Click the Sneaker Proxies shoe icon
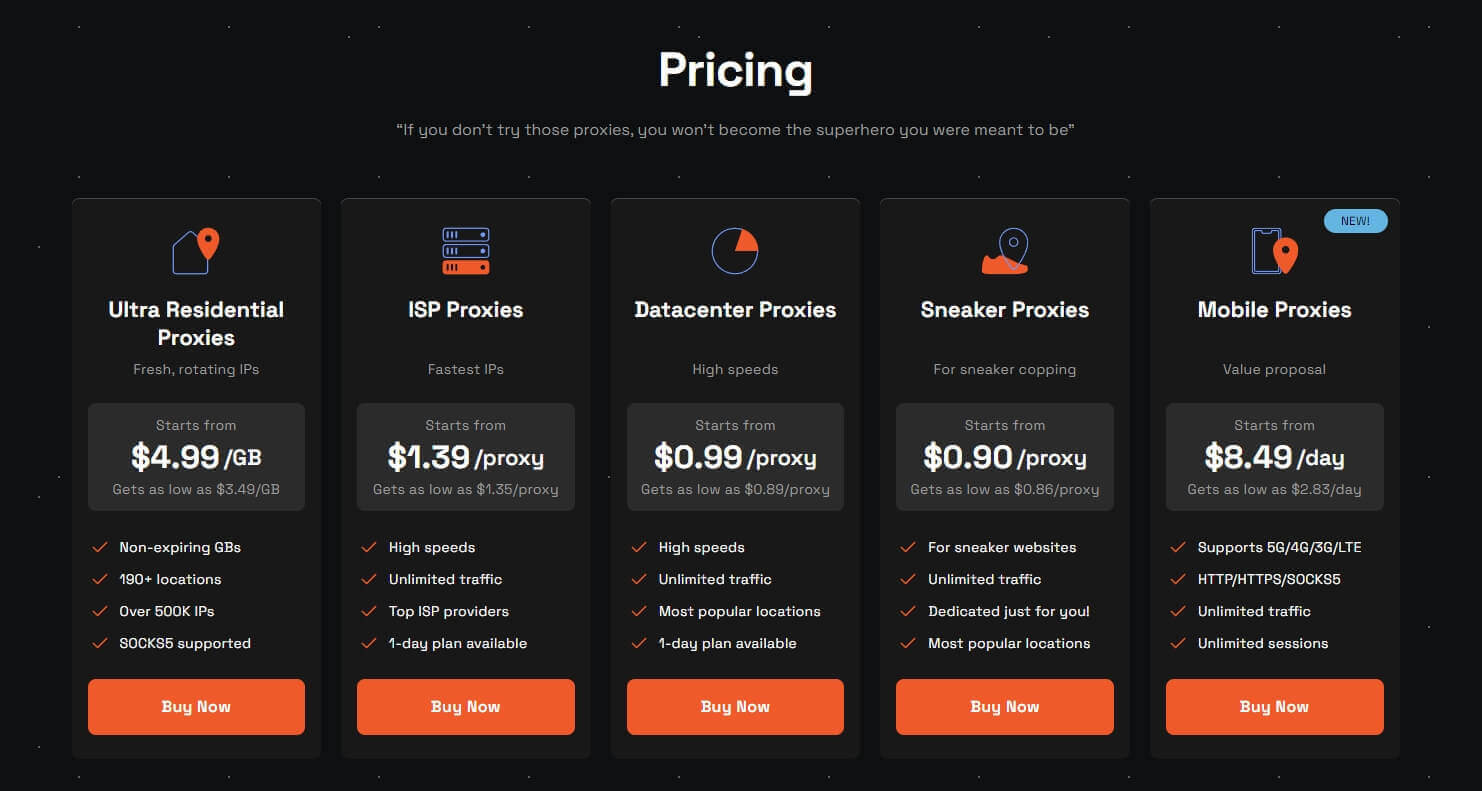 click(1005, 251)
